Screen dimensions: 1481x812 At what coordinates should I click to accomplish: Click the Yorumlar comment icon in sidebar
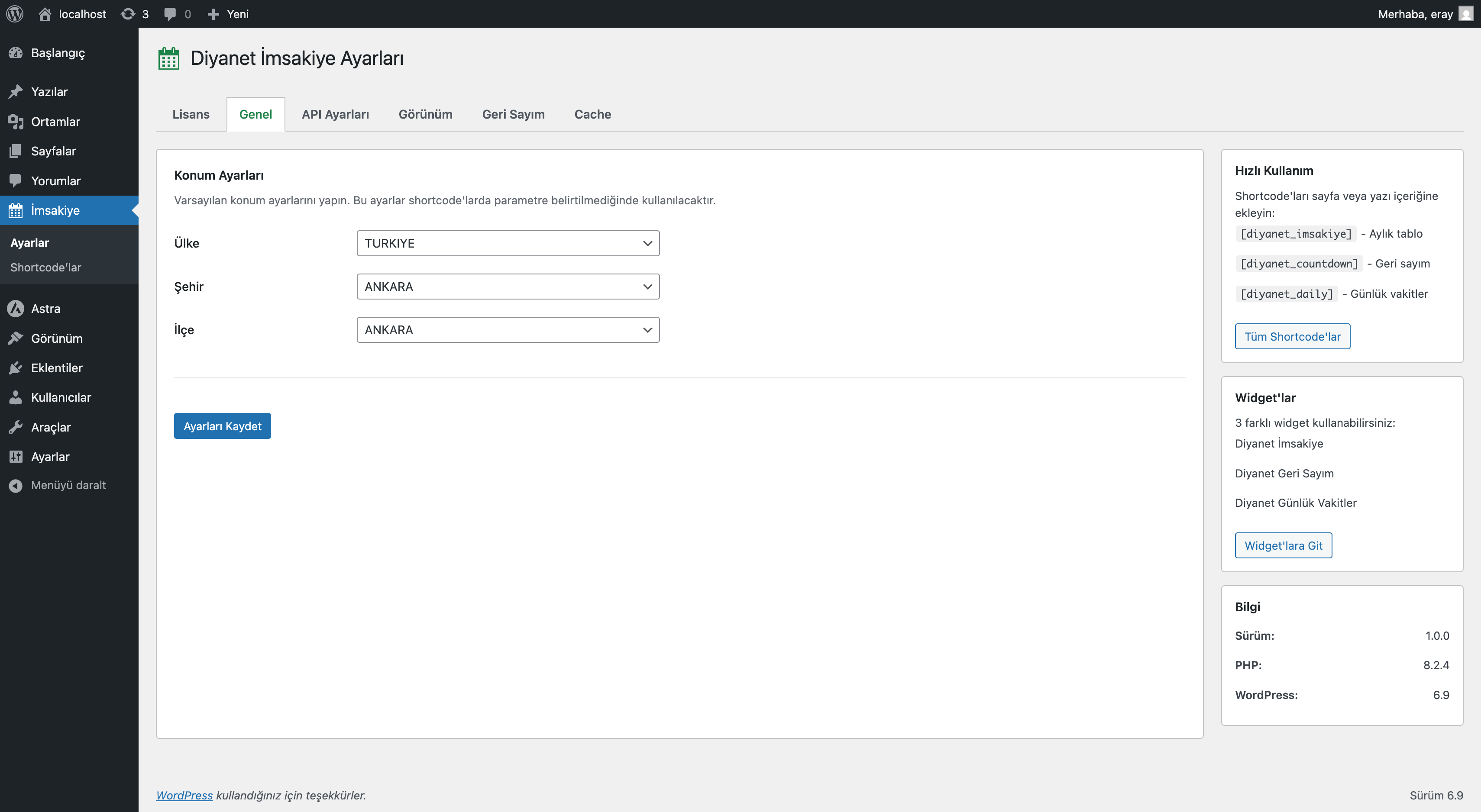click(16, 180)
